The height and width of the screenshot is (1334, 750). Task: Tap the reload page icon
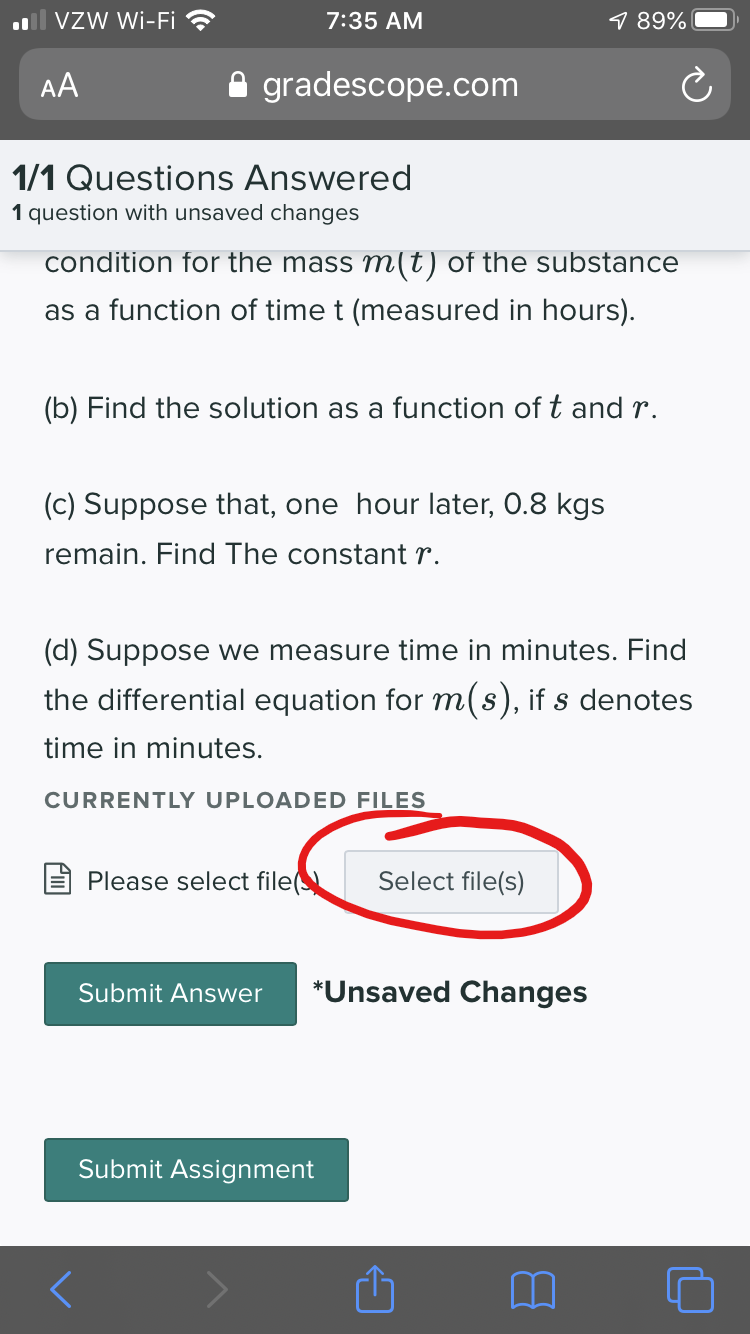click(x=695, y=86)
